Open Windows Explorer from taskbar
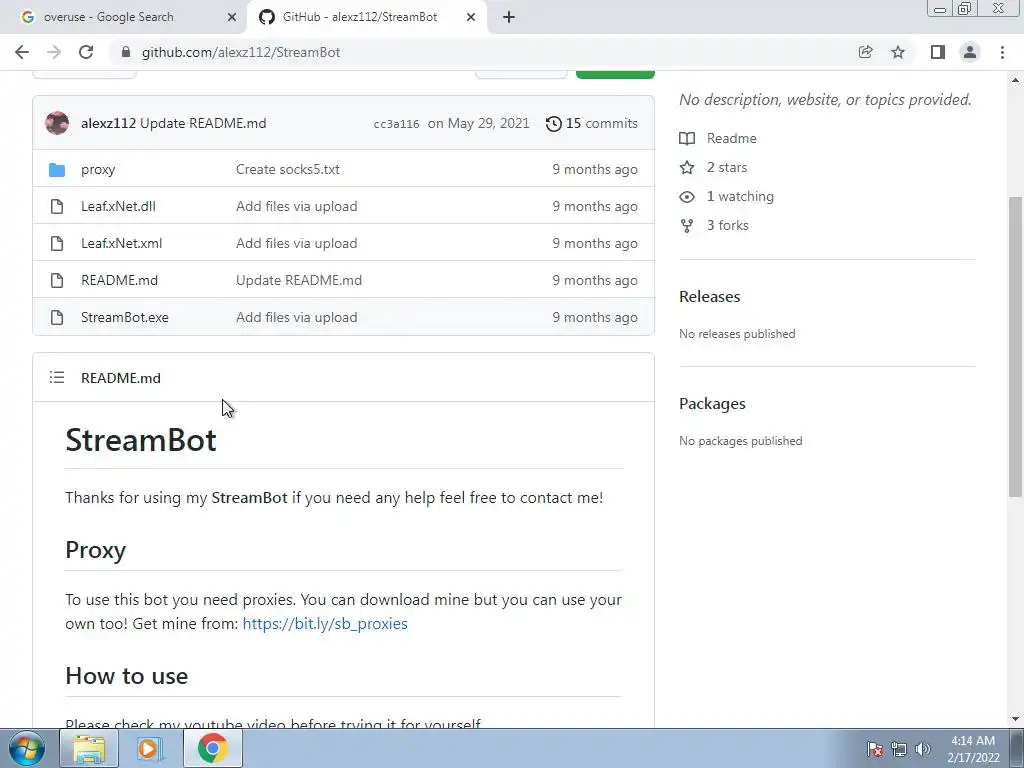1024x768 pixels. click(89, 748)
